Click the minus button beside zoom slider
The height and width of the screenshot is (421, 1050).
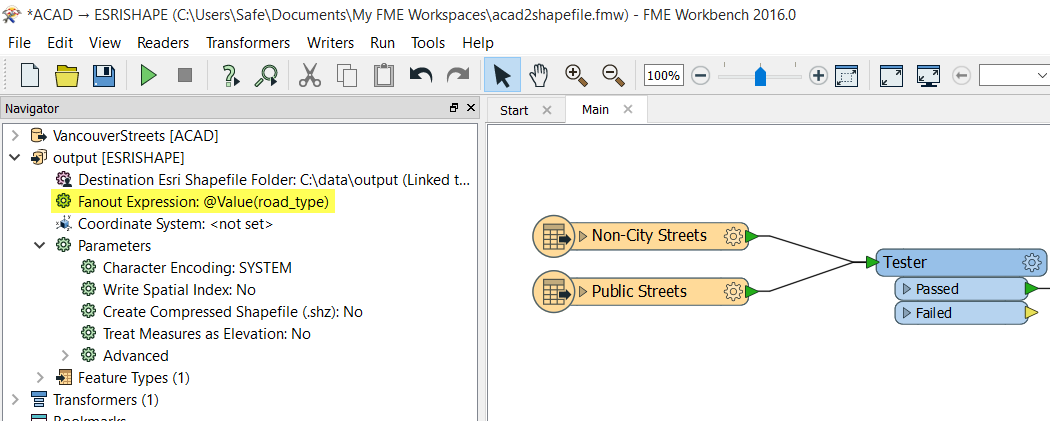point(700,76)
